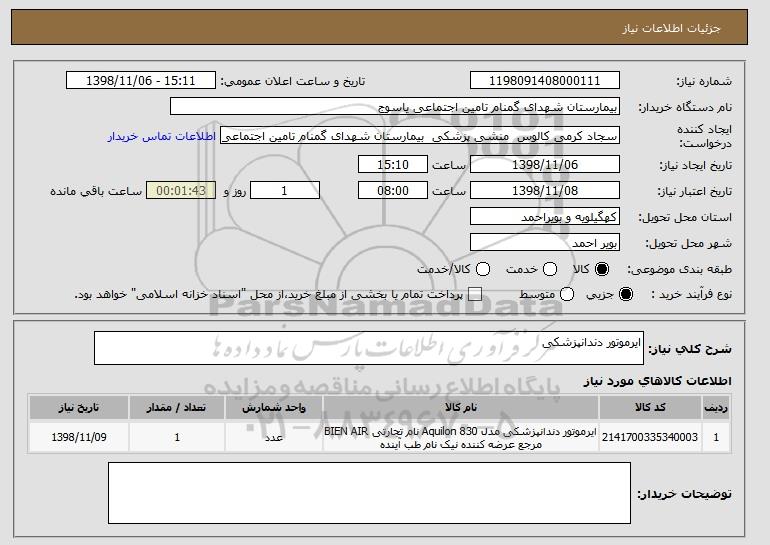Enable the treasury documents payment checkbox
Screen dimensions: 770x545
point(475,294)
